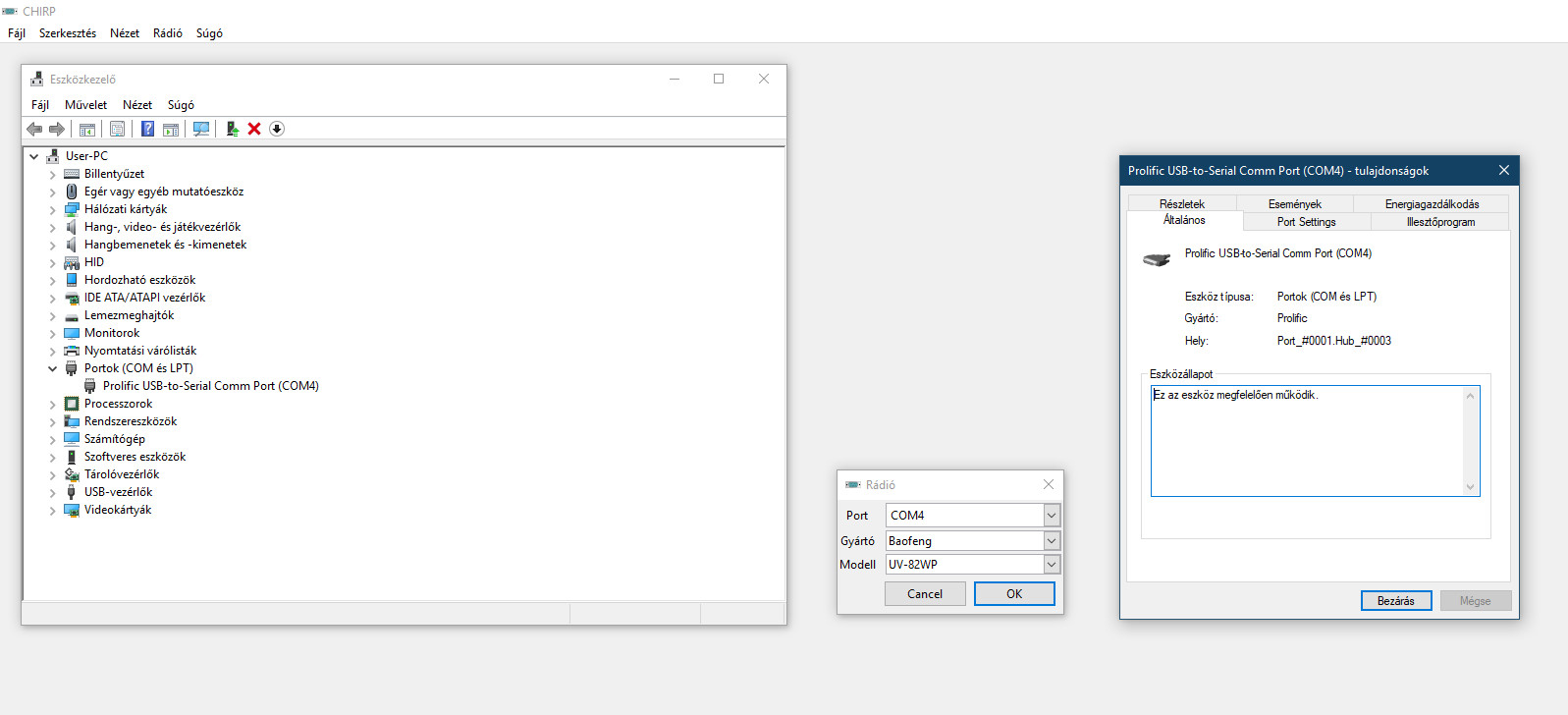Expand the Hangbemenetek és -kimenetek node
This screenshot has height=715, width=1568.
coord(53,245)
